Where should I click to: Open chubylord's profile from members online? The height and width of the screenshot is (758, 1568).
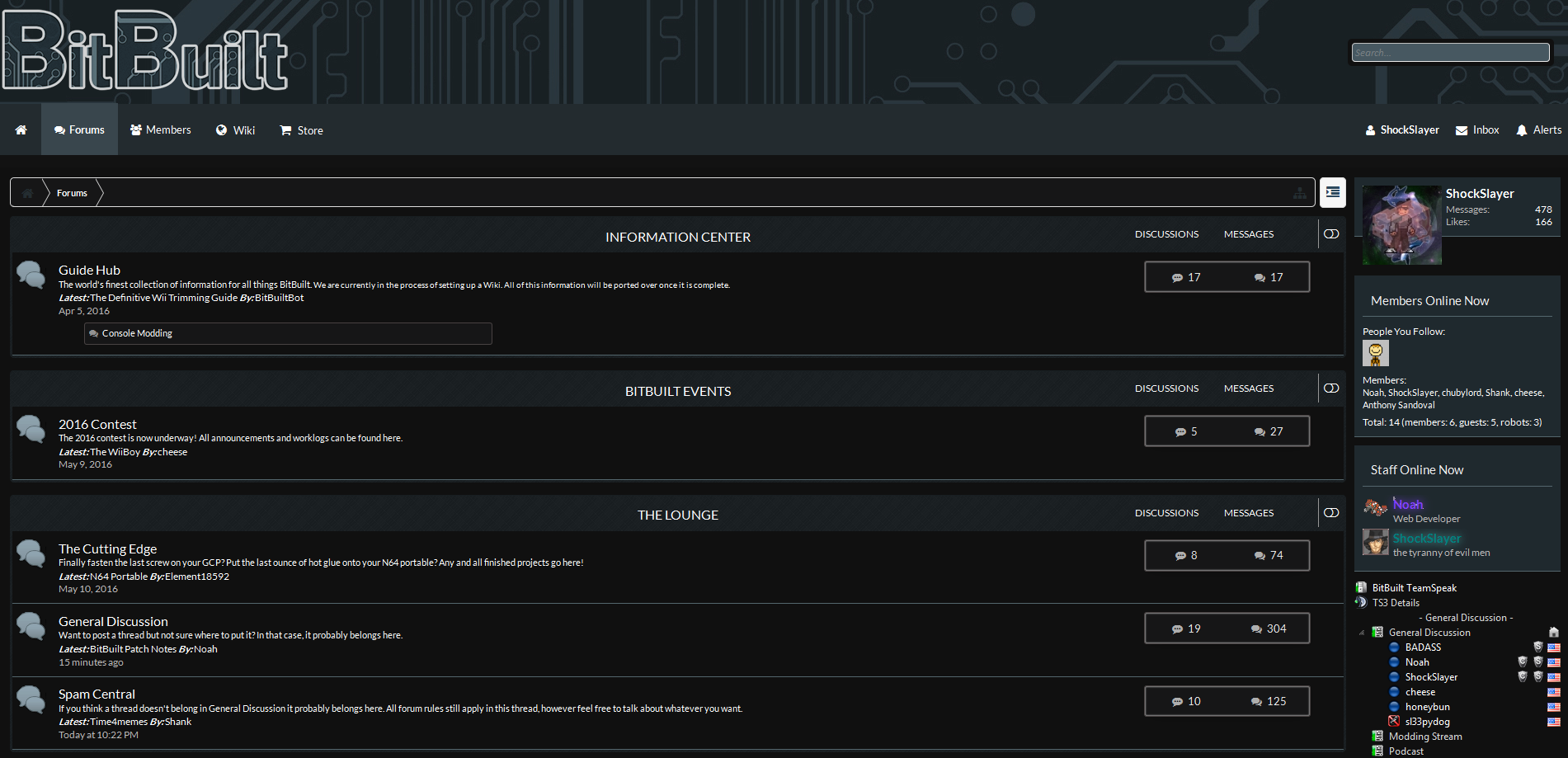[1461, 393]
